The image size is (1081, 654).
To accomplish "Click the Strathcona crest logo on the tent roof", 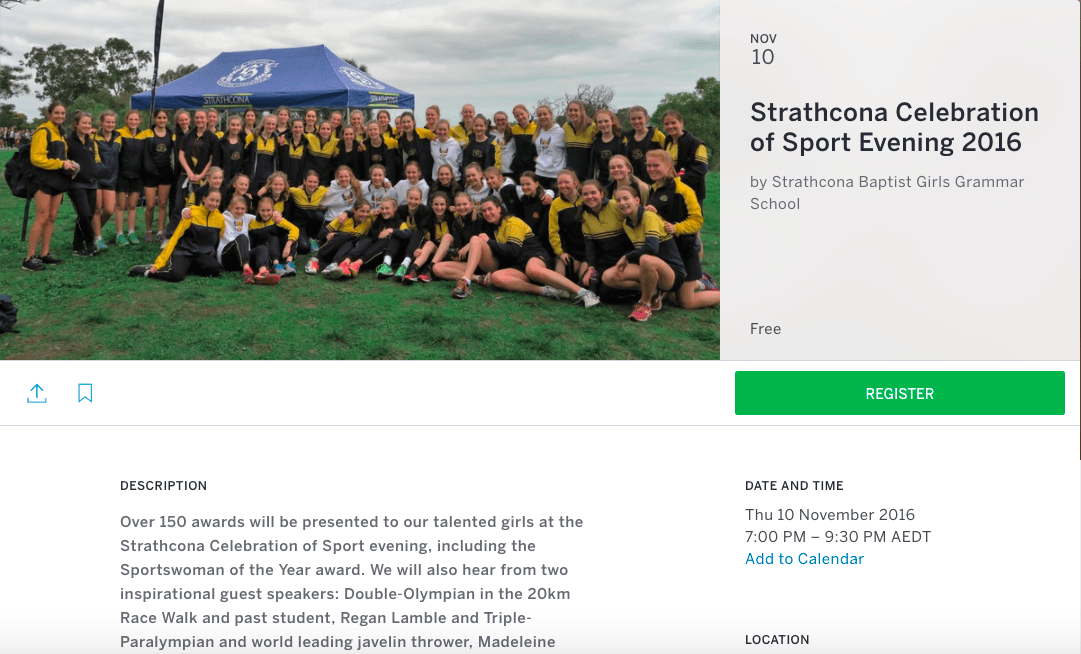I will tap(247, 73).
